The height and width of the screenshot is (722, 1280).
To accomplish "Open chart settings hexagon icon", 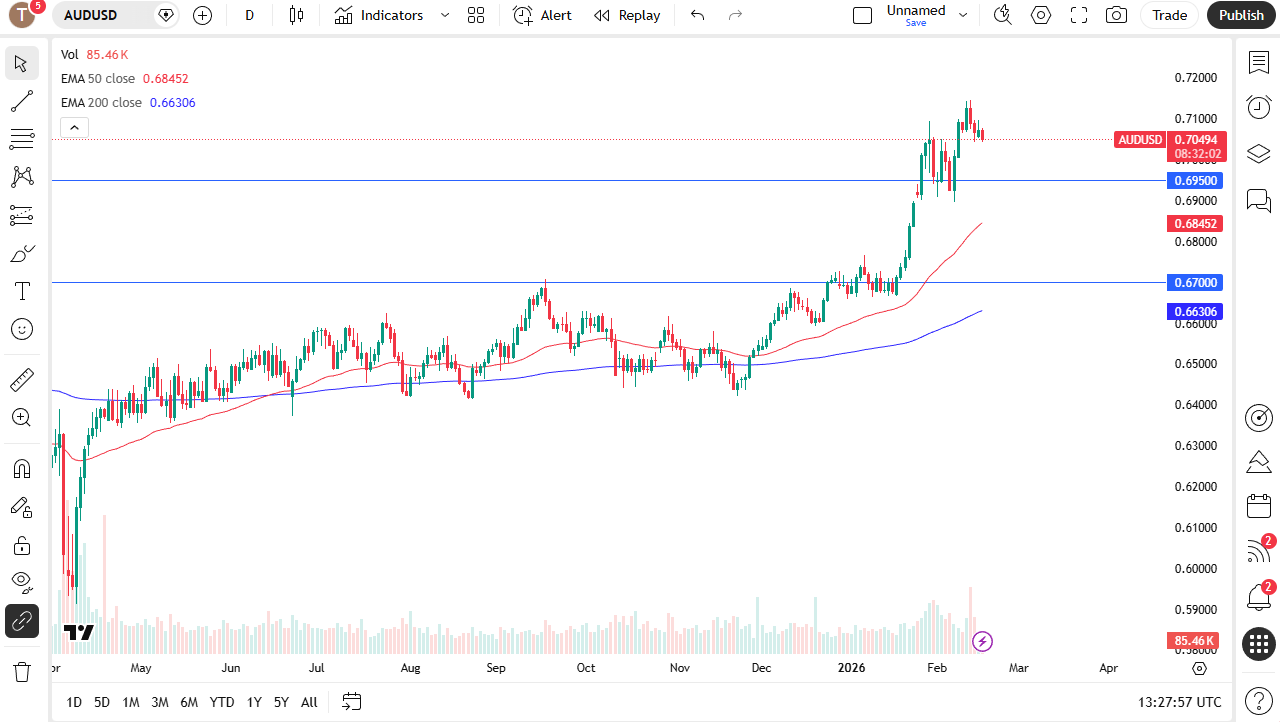I will pyautogui.click(x=1041, y=15).
